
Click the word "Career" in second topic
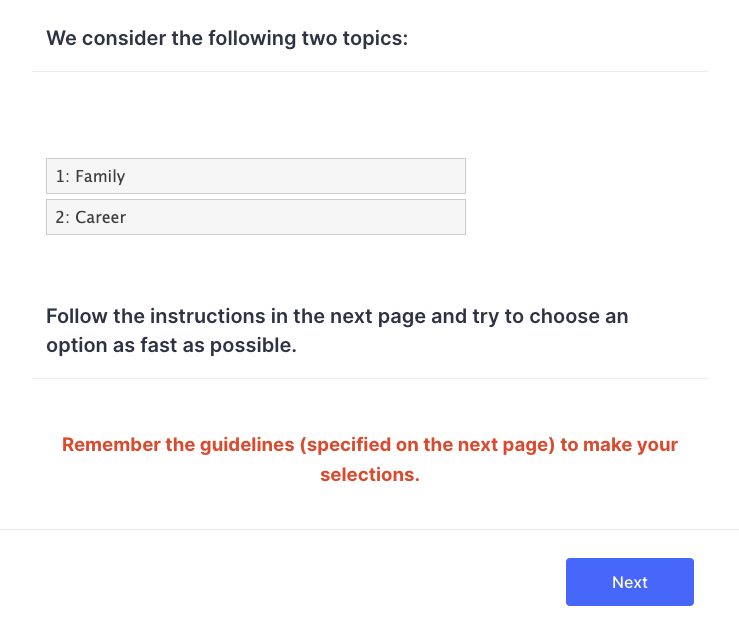pos(101,217)
